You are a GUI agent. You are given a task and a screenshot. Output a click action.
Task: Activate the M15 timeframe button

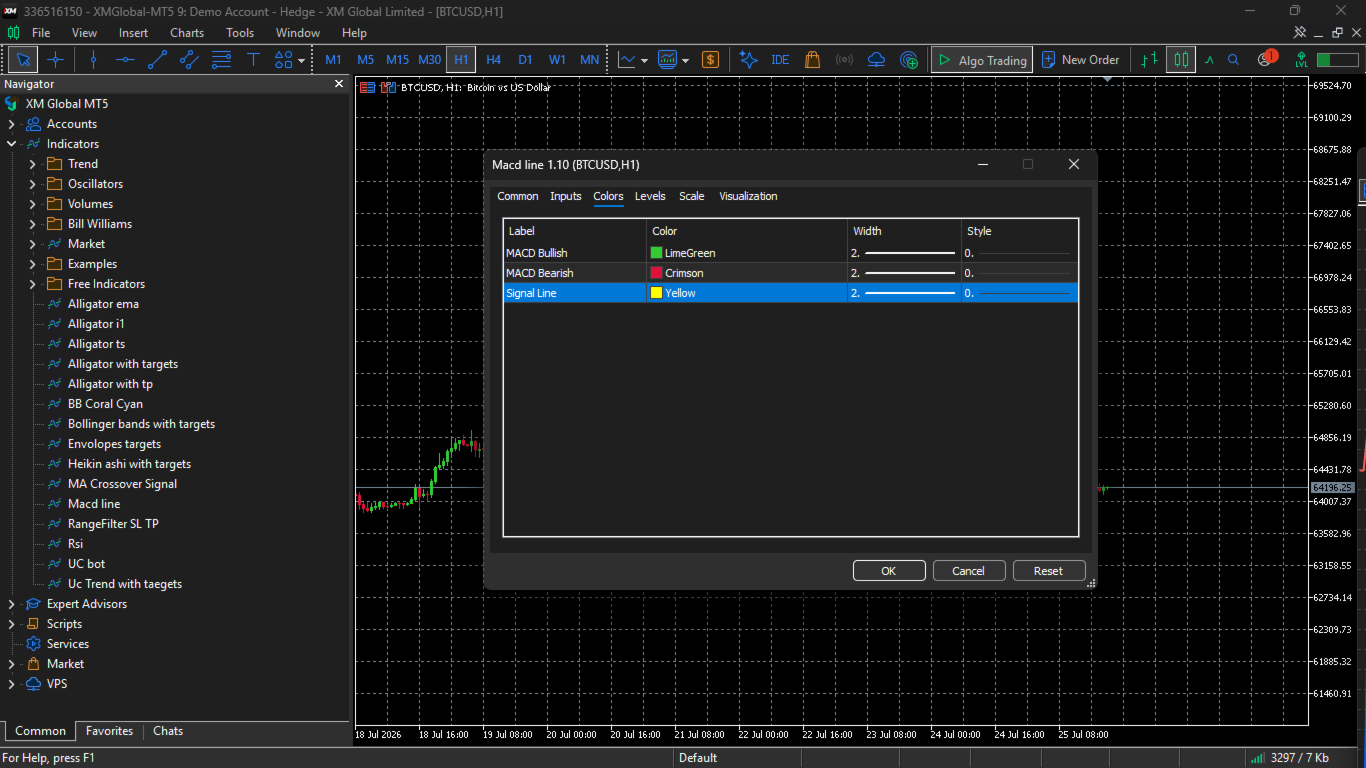point(397,60)
